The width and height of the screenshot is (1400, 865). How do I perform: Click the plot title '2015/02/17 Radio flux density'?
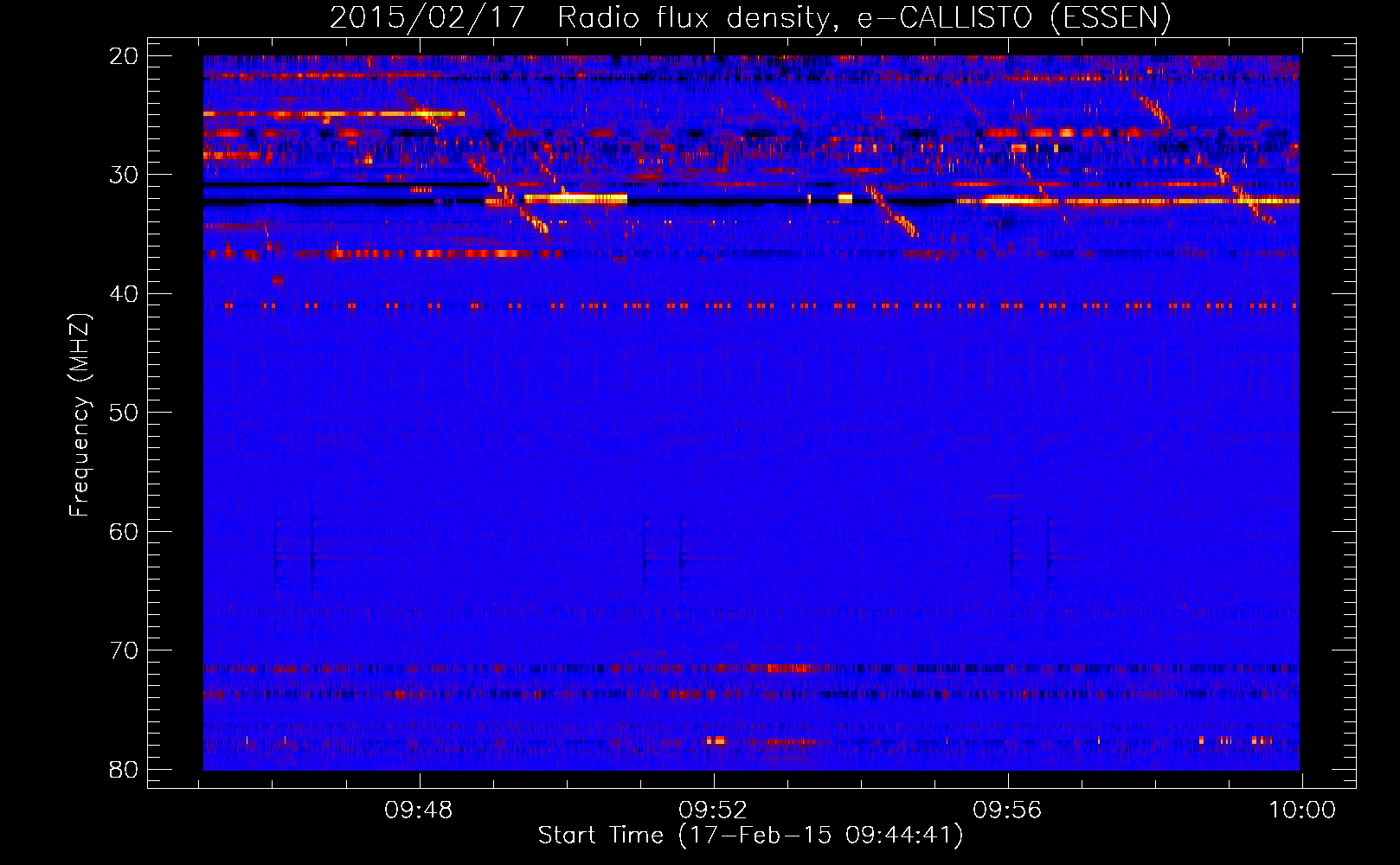[x=750, y=18]
